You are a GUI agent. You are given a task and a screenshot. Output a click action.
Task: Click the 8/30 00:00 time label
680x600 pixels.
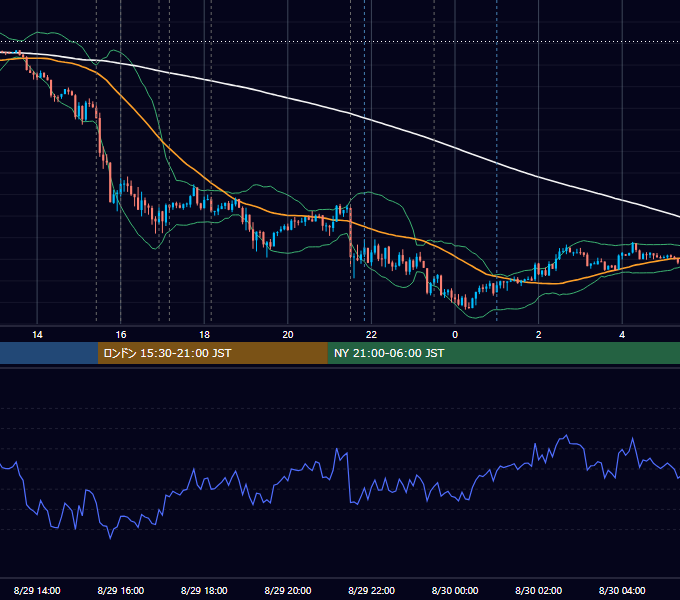click(455, 590)
